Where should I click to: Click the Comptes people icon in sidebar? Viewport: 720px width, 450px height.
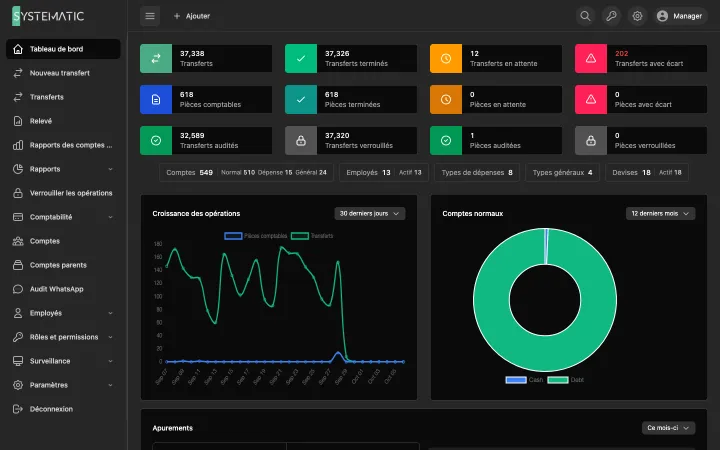(18, 241)
